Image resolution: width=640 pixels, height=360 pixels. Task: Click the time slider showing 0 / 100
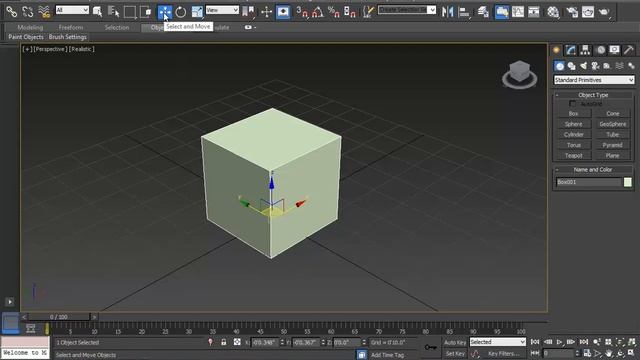[x=59, y=317]
